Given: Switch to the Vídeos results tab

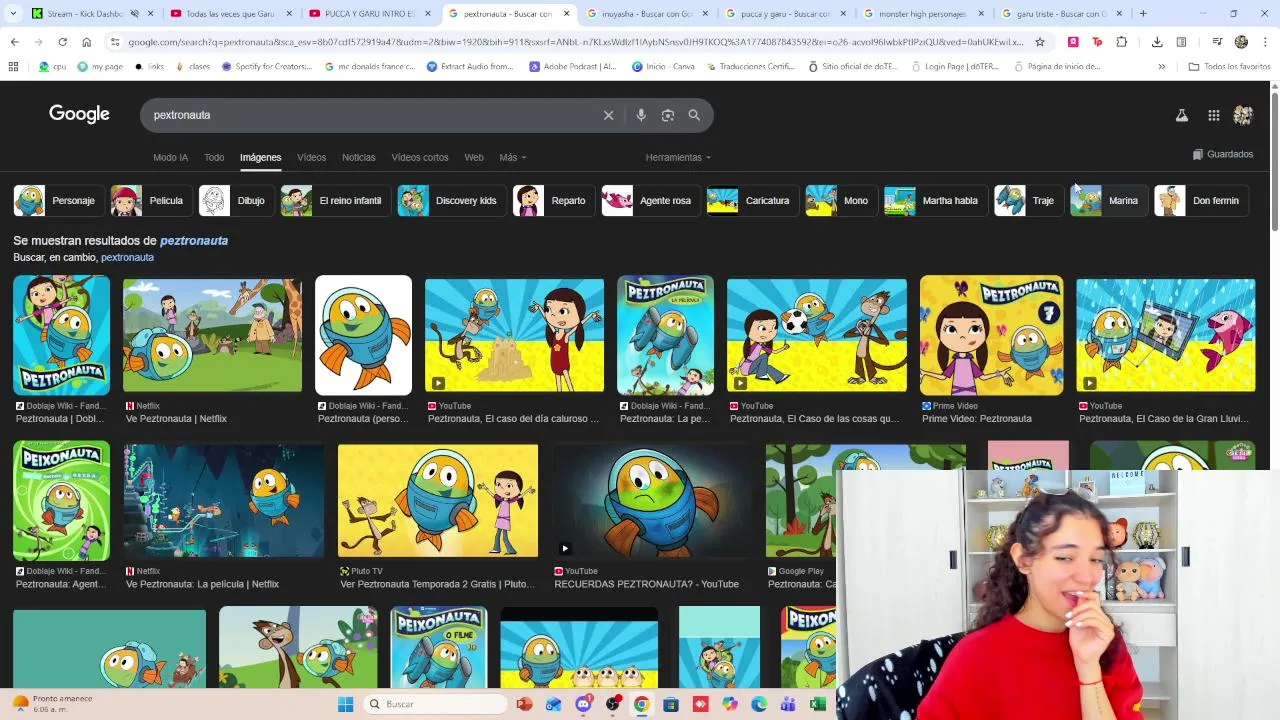Looking at the screenshot, I should pyautogui.click(x=311, y=157).
